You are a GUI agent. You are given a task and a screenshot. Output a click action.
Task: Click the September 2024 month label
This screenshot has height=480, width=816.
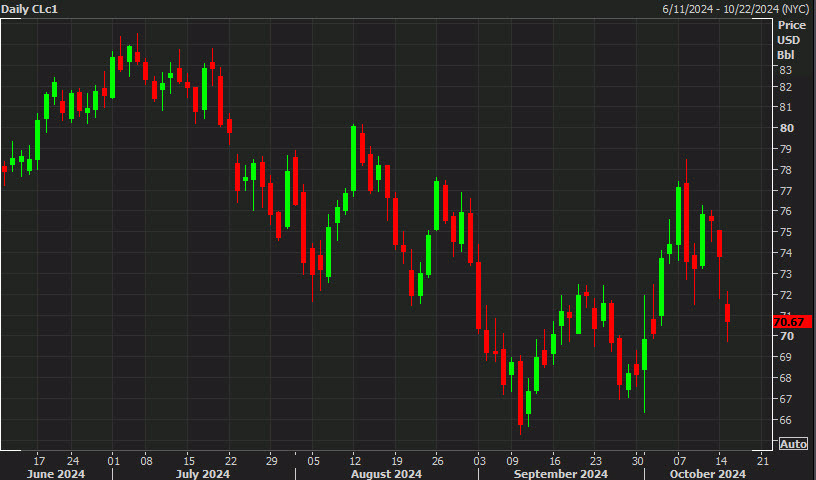coord(560,474)
